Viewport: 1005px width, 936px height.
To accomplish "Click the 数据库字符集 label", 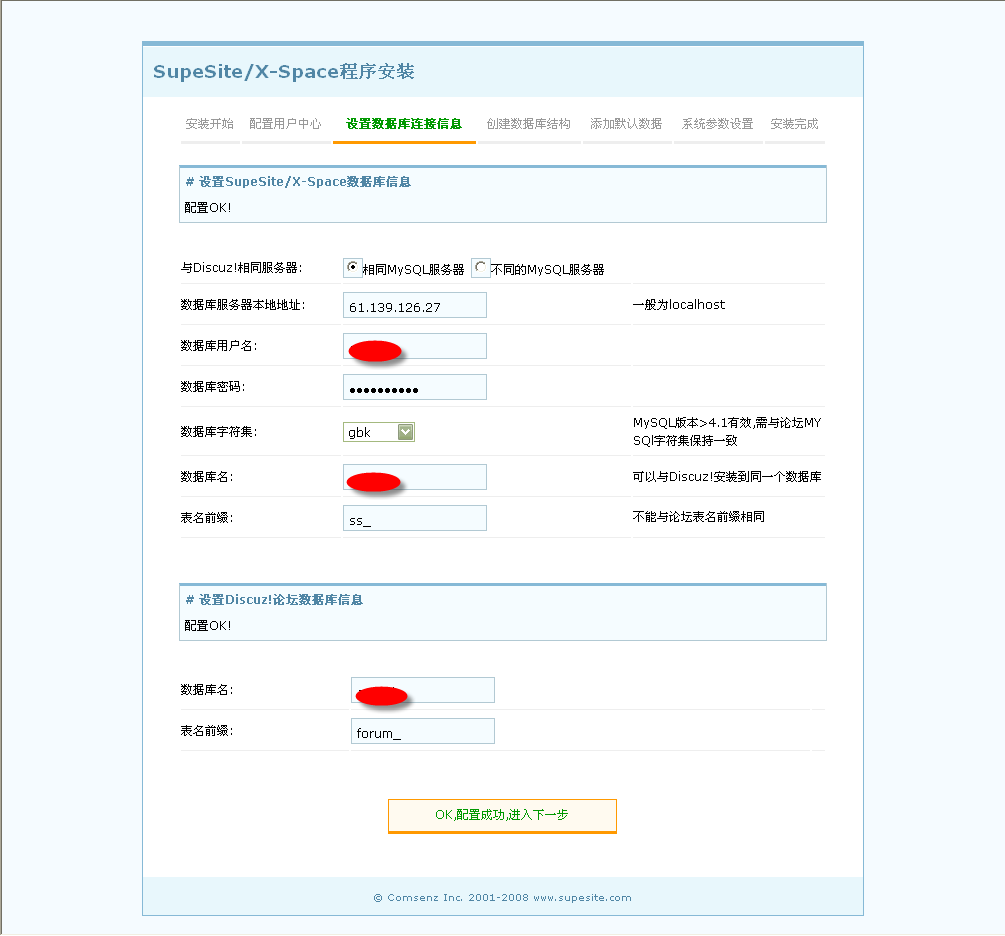I will [x=219, y=432].
